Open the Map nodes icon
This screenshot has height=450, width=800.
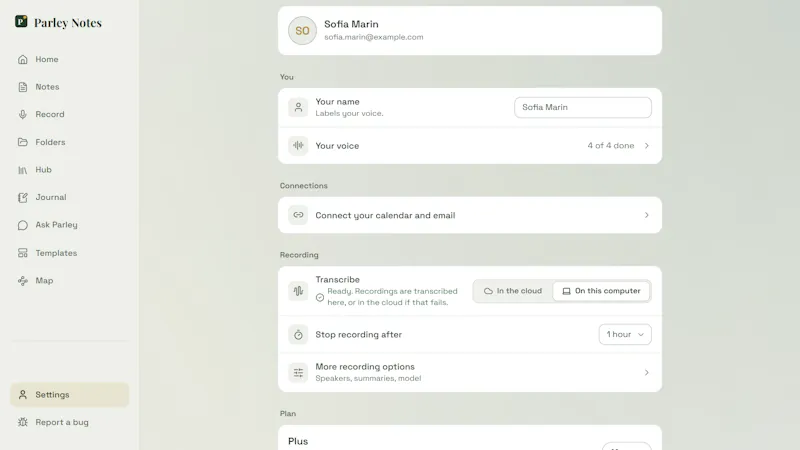(x=22, y=281)
